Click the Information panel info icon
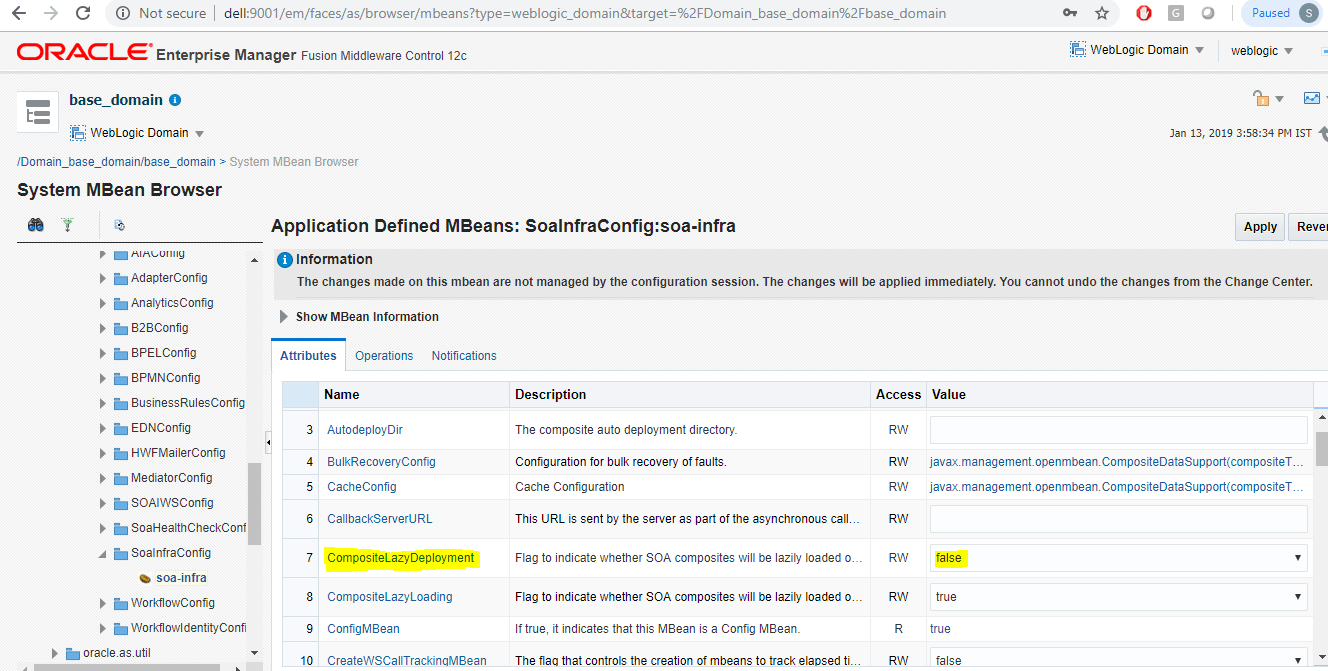The height and width of the screenshot is (671, 1328). point(285,259)
